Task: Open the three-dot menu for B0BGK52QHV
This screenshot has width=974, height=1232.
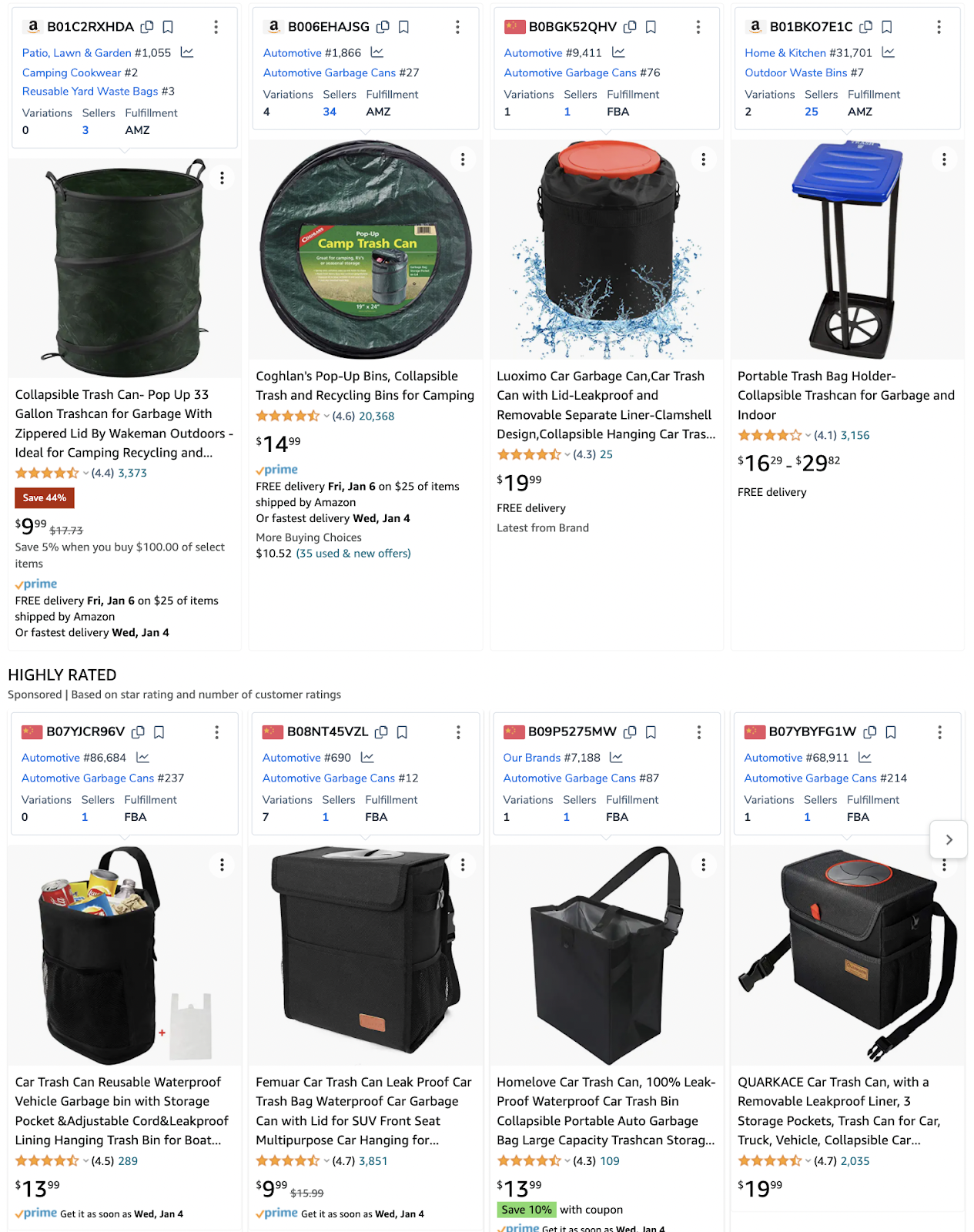Action: (698, 27)
